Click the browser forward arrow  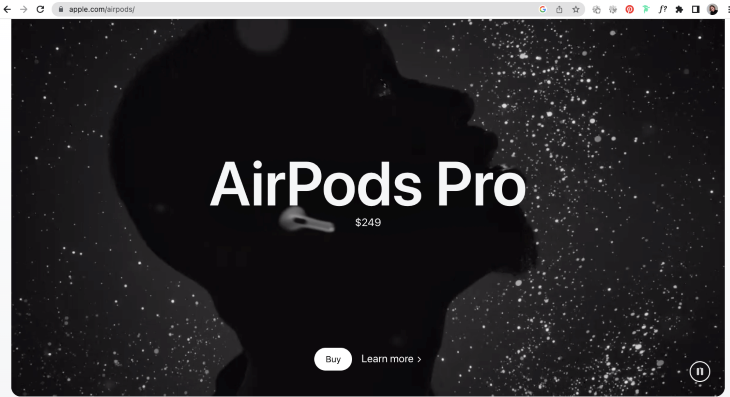pos(24,9)
